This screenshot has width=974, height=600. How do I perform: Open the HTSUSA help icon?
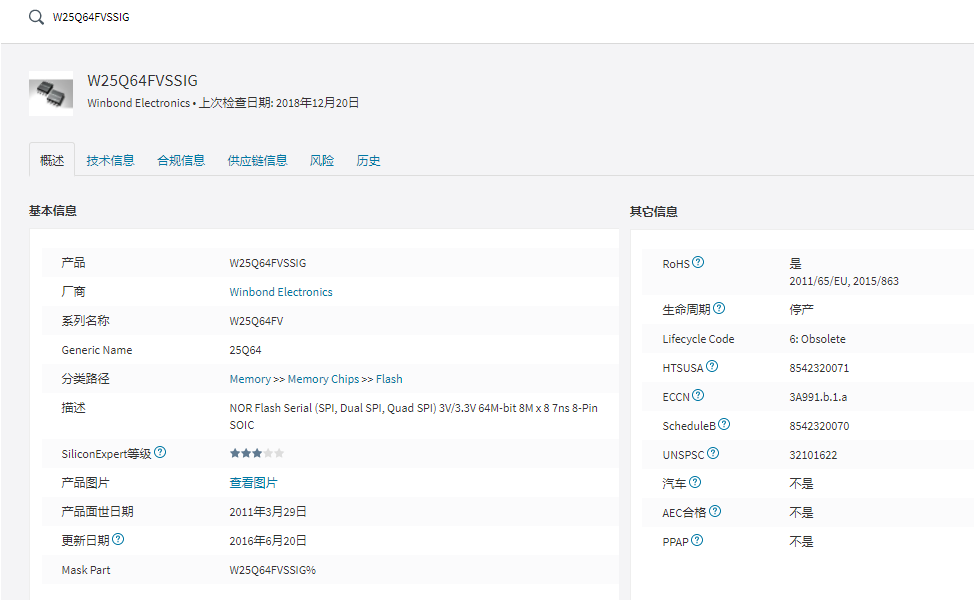point(712,366)
